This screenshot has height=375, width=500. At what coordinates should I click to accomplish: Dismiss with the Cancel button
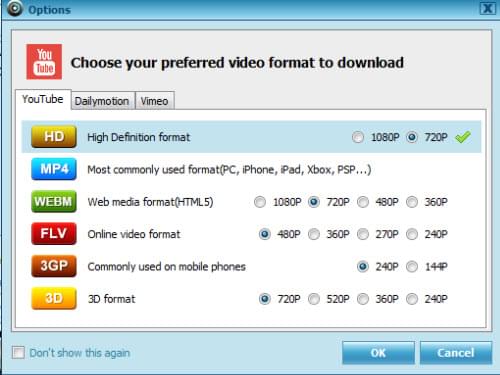click(456, 353)
